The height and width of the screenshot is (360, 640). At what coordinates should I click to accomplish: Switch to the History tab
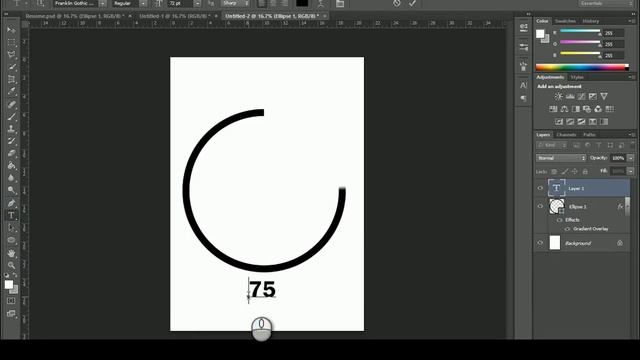tap(591, 21)
